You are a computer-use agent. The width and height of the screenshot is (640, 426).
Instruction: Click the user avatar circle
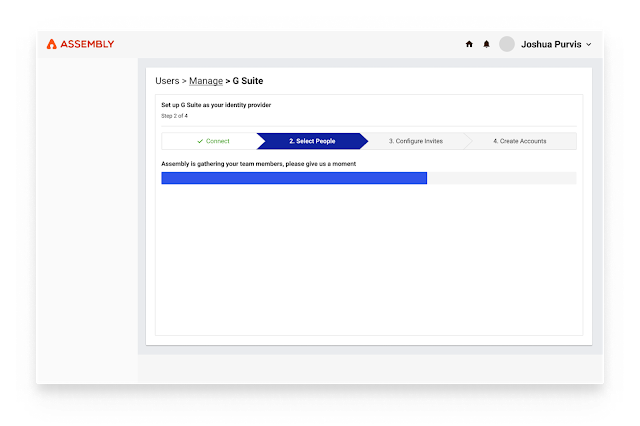507,44
